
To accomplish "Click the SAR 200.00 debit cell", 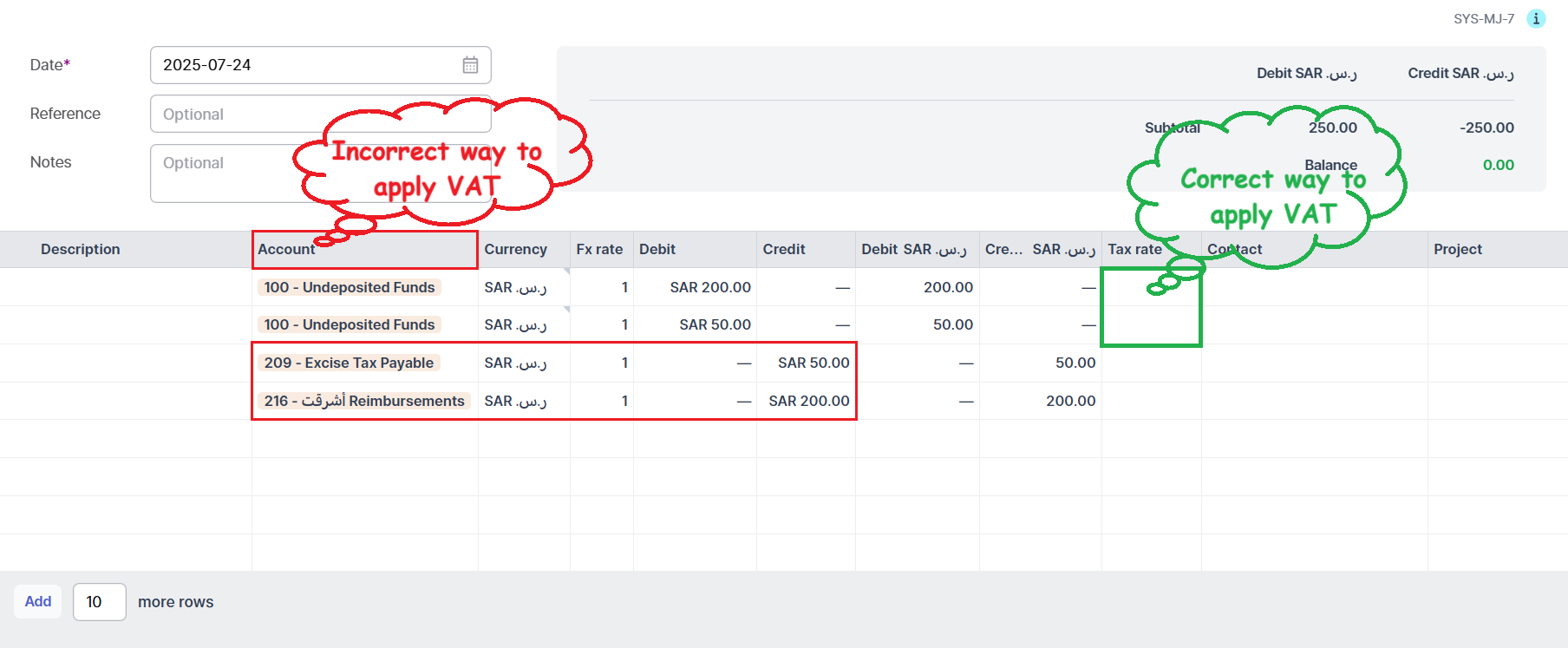I will [709, 287].
